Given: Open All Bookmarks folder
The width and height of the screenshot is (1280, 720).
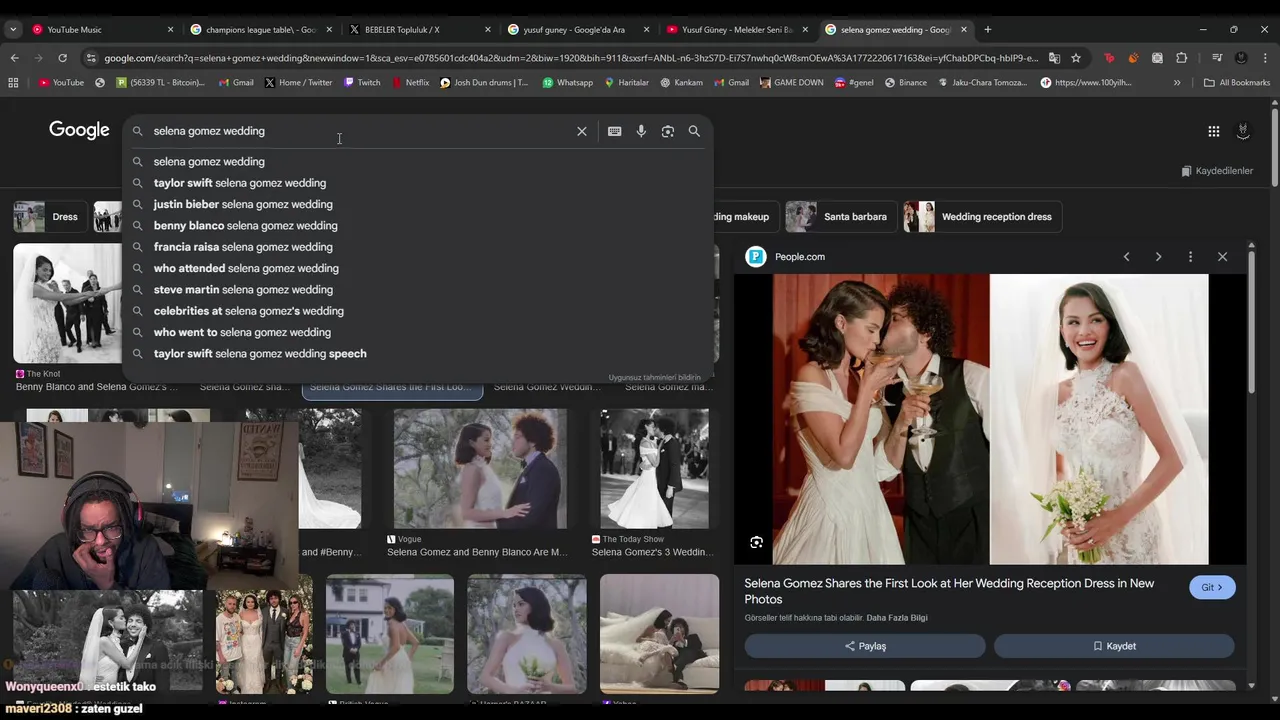Looking at the screenshot, I should 1237,83.
